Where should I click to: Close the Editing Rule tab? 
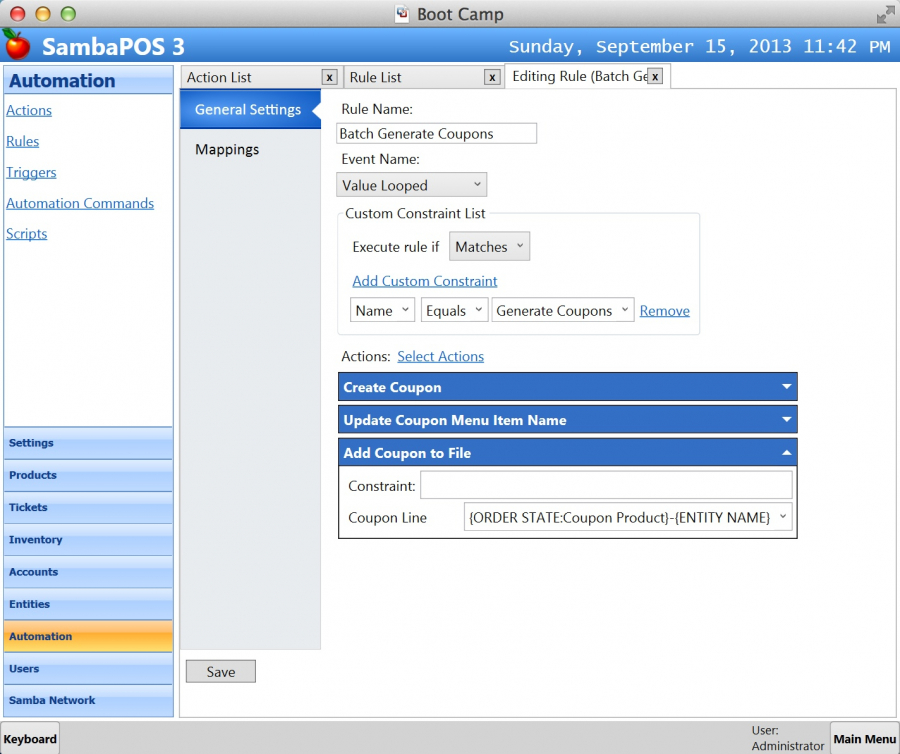click(655, 77)
